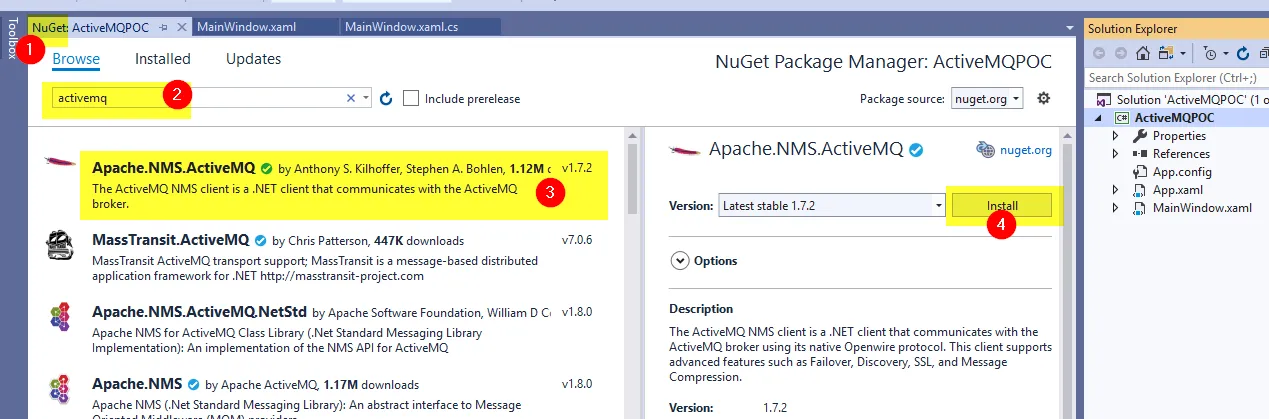Click the Collapse All icon in Solution Explorer

coord(1263,53)
